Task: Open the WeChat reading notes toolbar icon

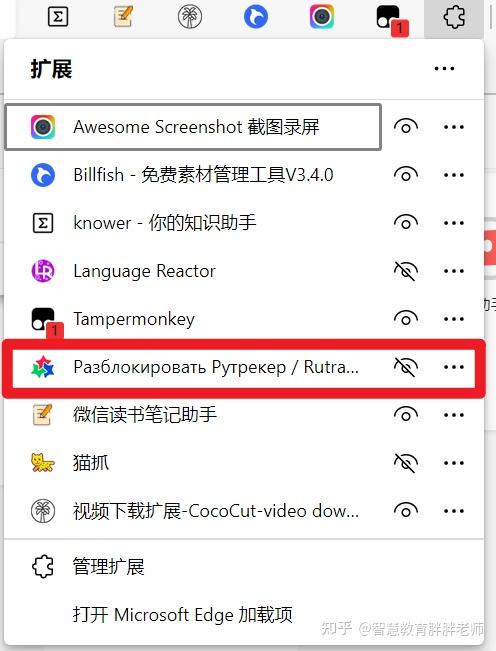Action: pos(123,17)
